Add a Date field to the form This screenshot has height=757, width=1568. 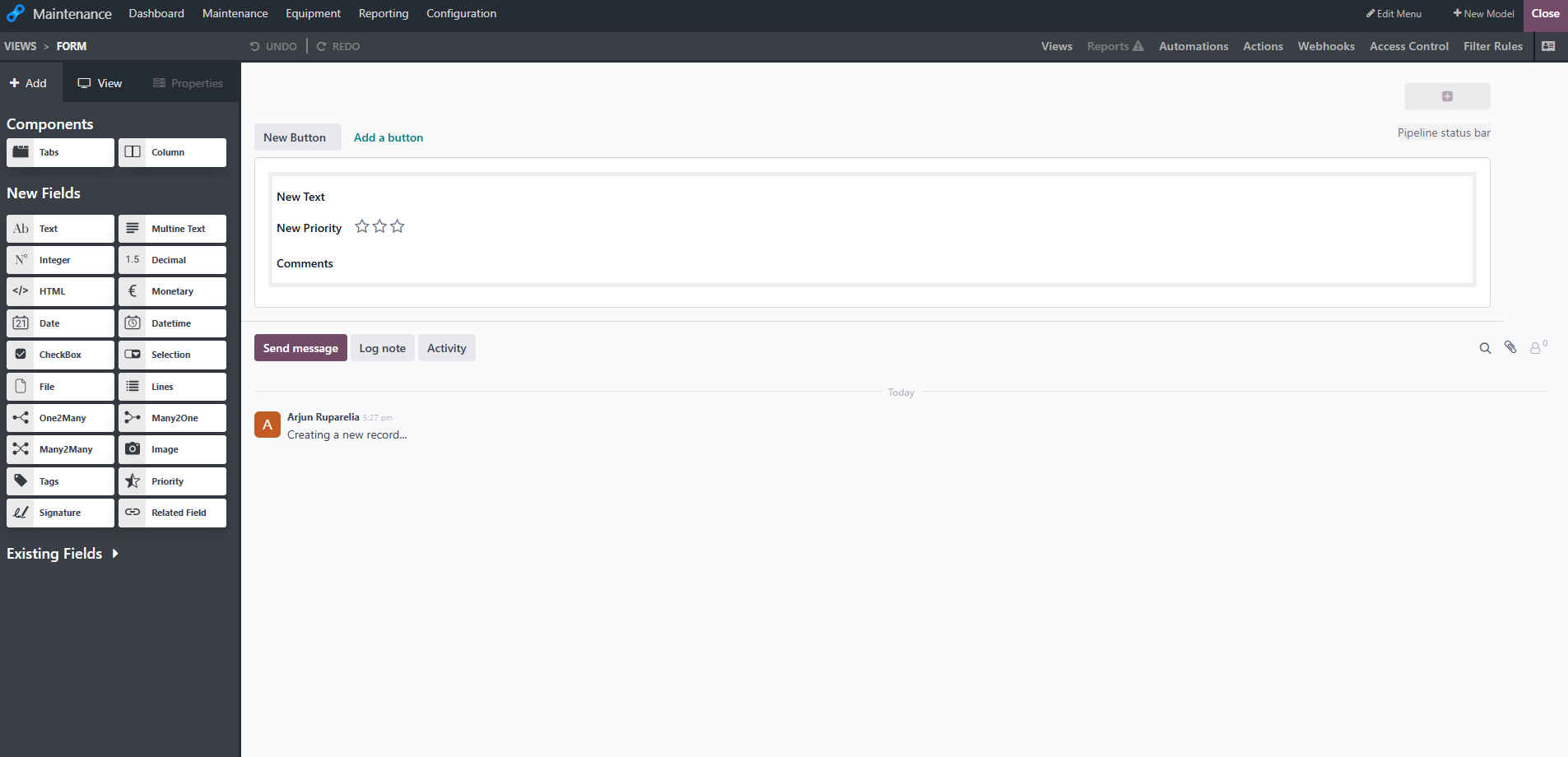tap(60, 323)
